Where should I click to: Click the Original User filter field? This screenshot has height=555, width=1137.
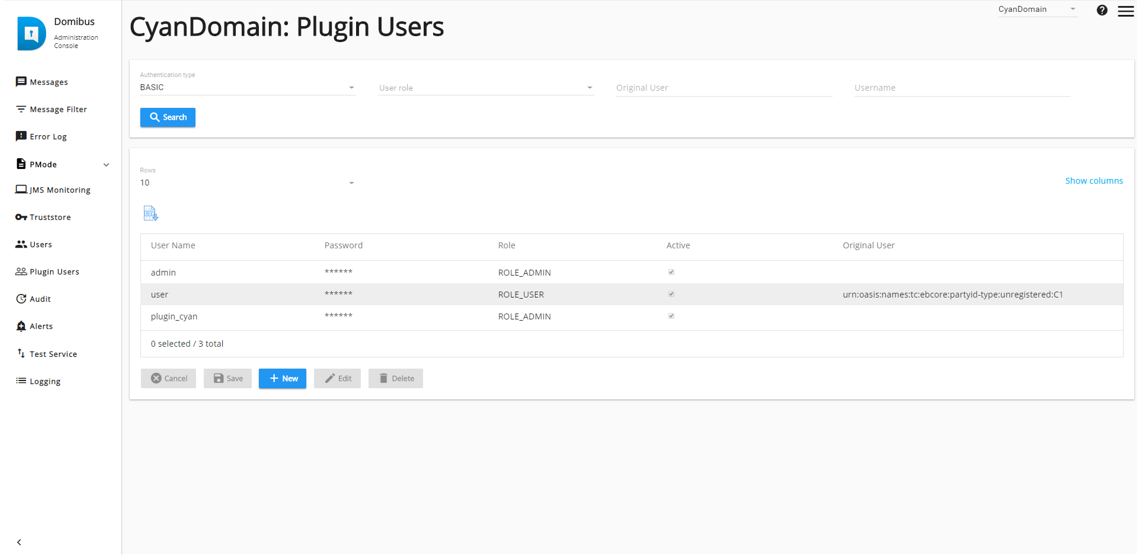723,88
